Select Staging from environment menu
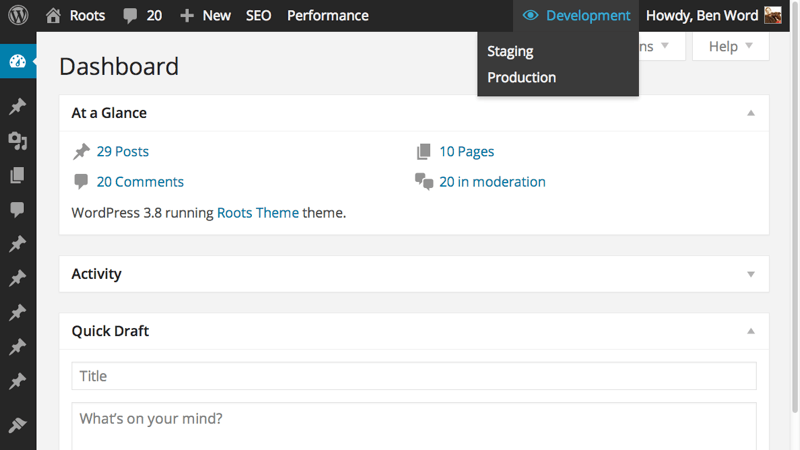This screenshot has height=450, width=800. click(x=510, y=51)
